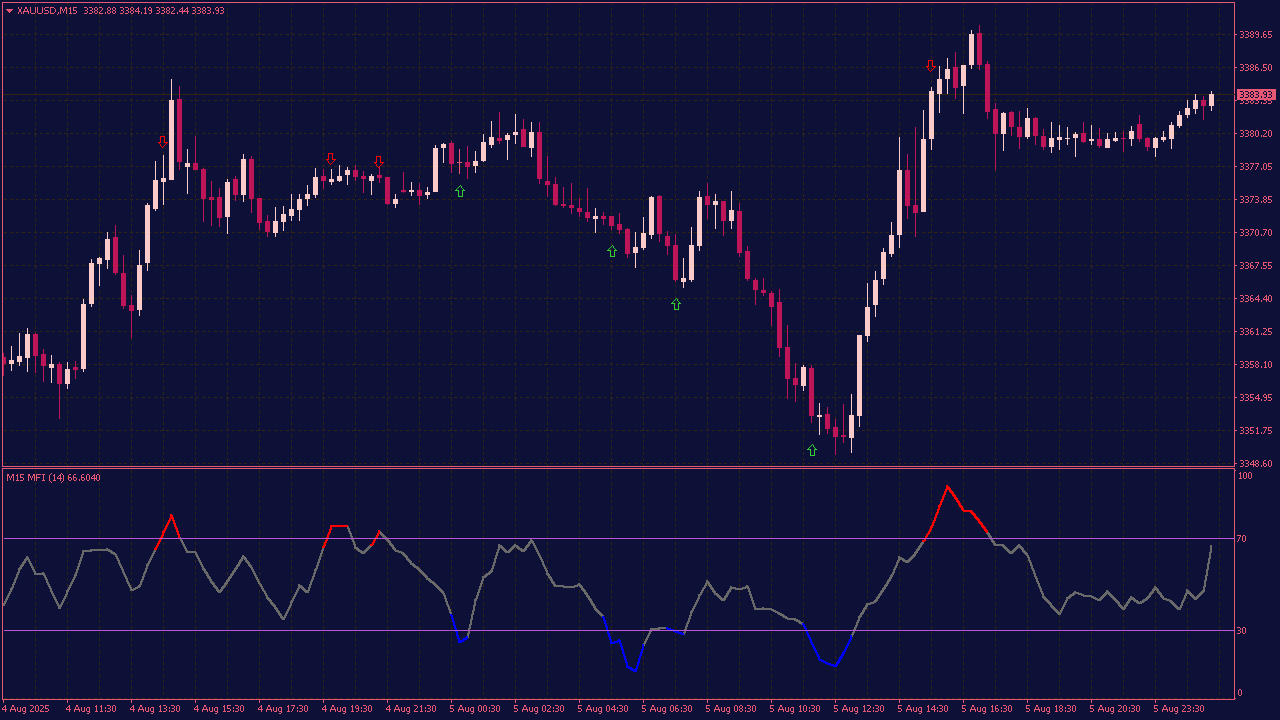Select the green buy arrow at the lowest price

point(812,450)
